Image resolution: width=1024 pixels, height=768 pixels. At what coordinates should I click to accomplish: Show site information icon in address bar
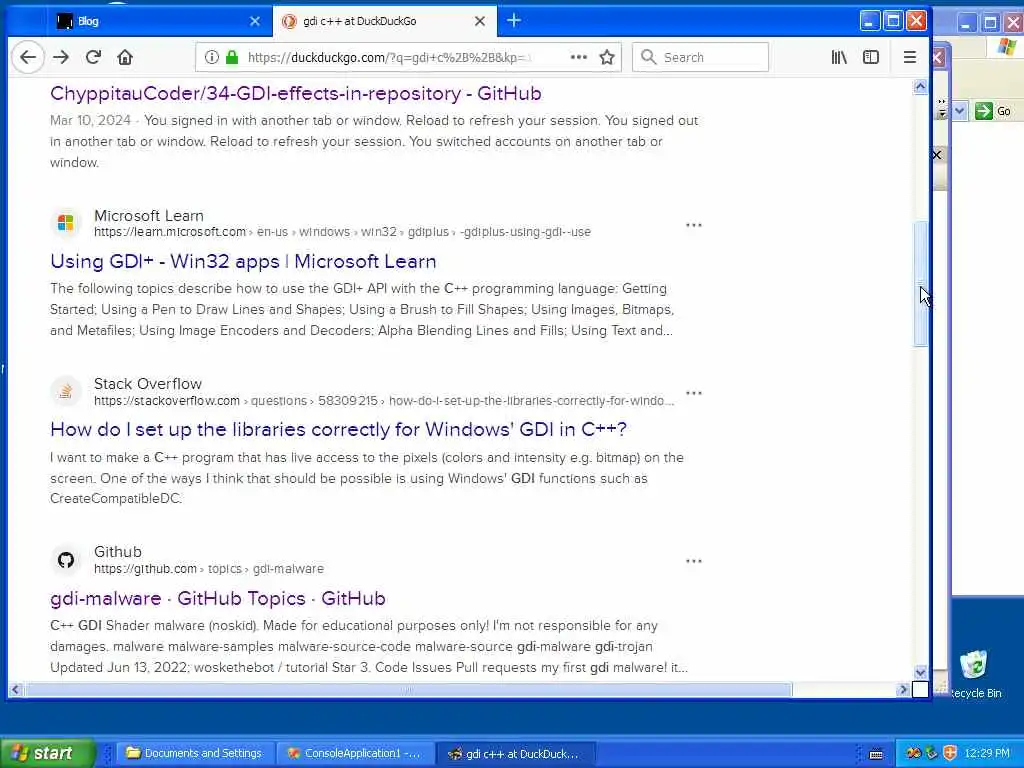pyautogui.click(x=212, y=57)
